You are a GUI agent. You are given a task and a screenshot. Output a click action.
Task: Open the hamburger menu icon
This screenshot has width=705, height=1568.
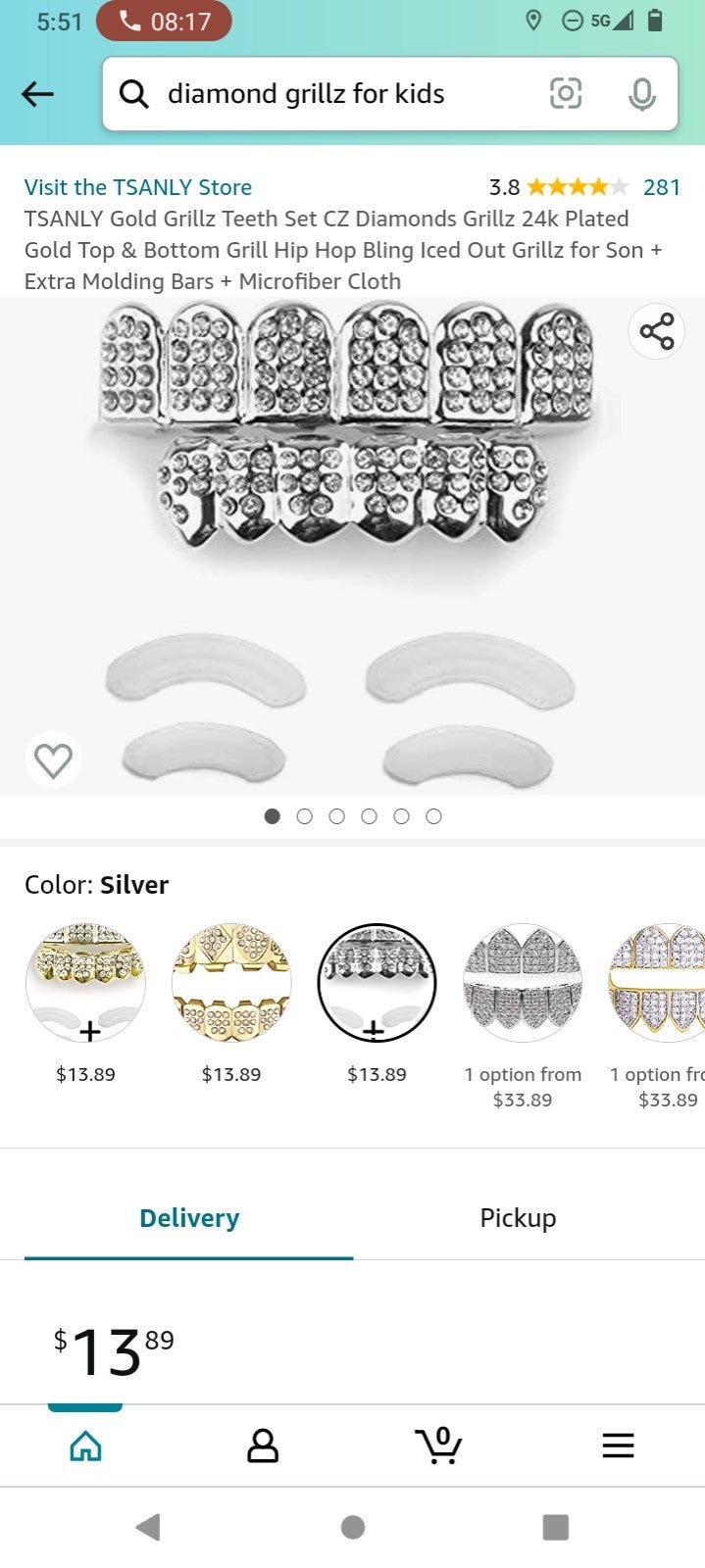coord(618,1445)
